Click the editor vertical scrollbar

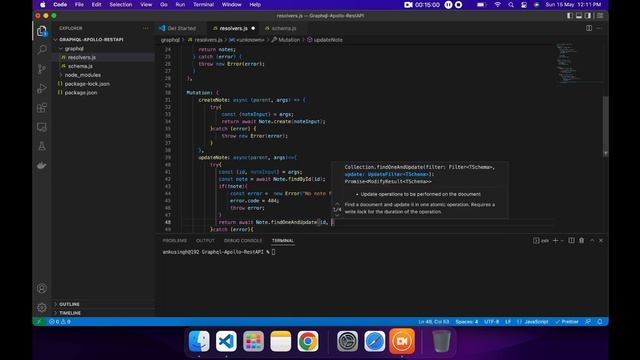click(x=605, y=126)
